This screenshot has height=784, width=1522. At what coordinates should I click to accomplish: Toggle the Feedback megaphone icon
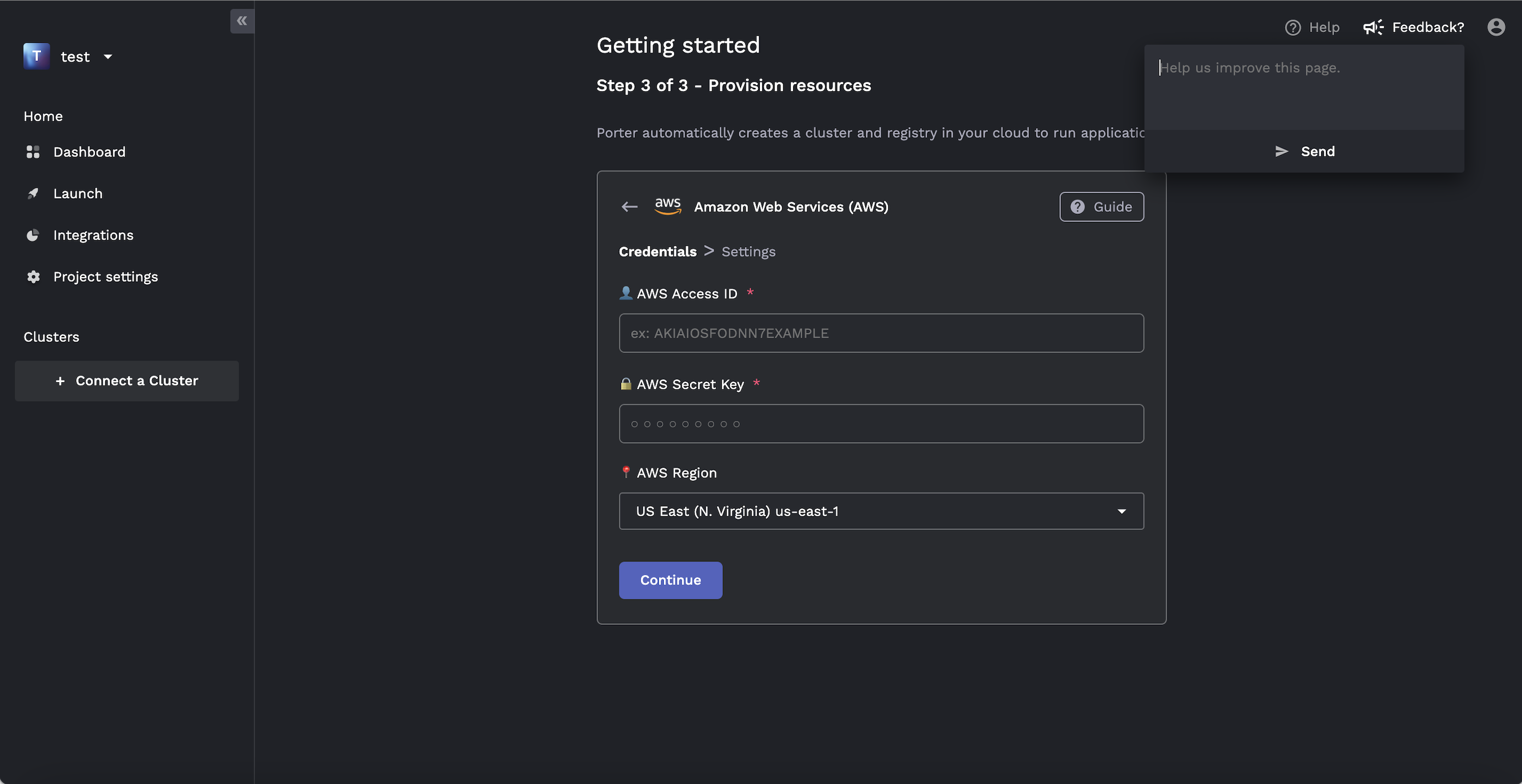tap(1373, 27)
